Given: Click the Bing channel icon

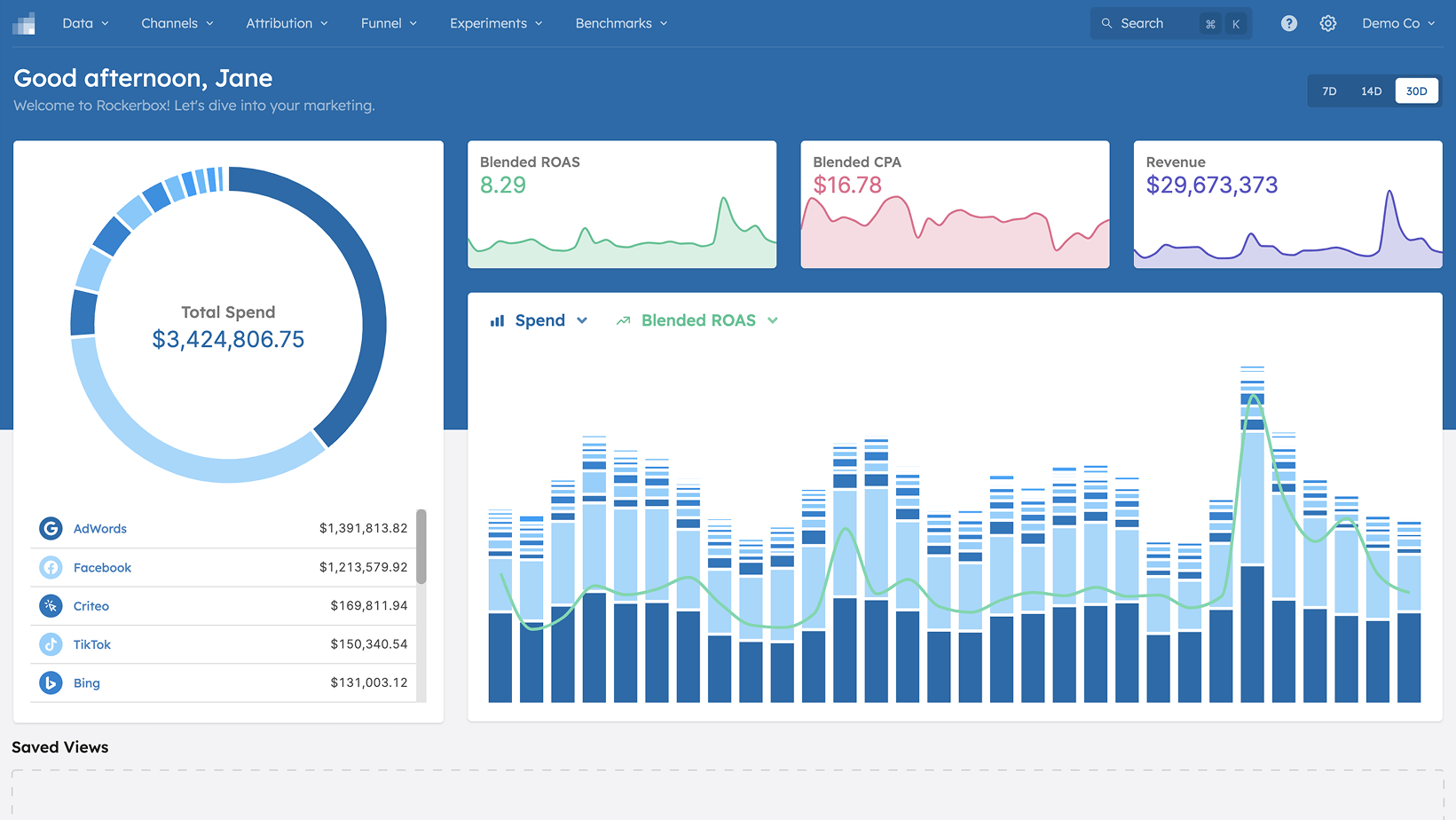Looking at the screenshot, I should coord(51,682).
